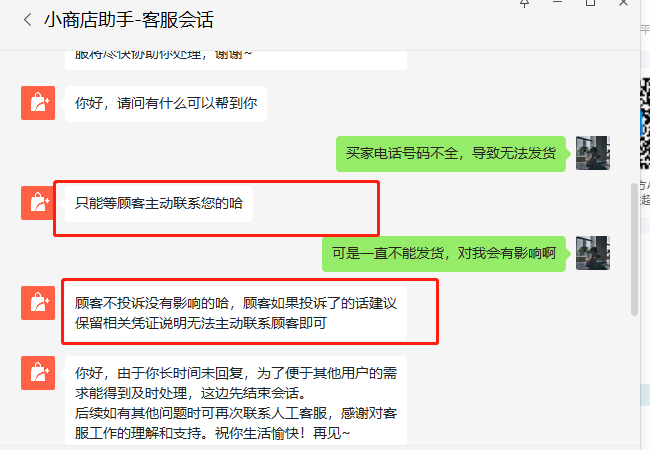Pin the chat window with the pin icon
This screenshot has height=450, width=650.
[x=524, y=3]
